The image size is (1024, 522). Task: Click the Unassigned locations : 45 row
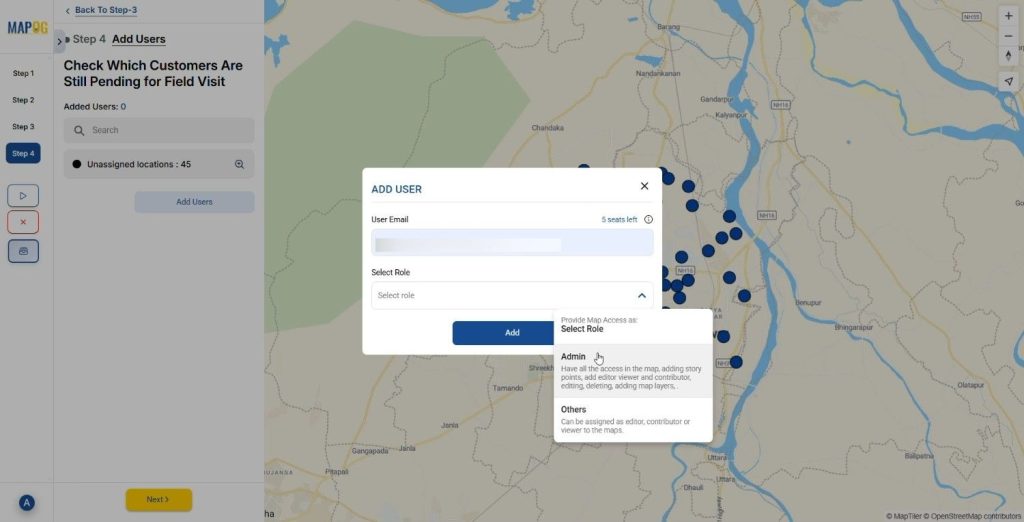coord(159,164)
